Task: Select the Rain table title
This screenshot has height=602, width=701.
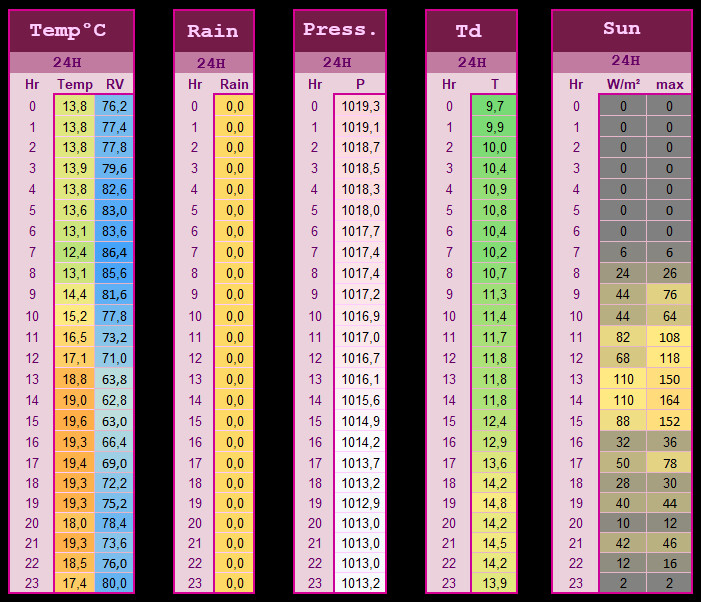Action: pyautogui.click(x=213, y=31)
